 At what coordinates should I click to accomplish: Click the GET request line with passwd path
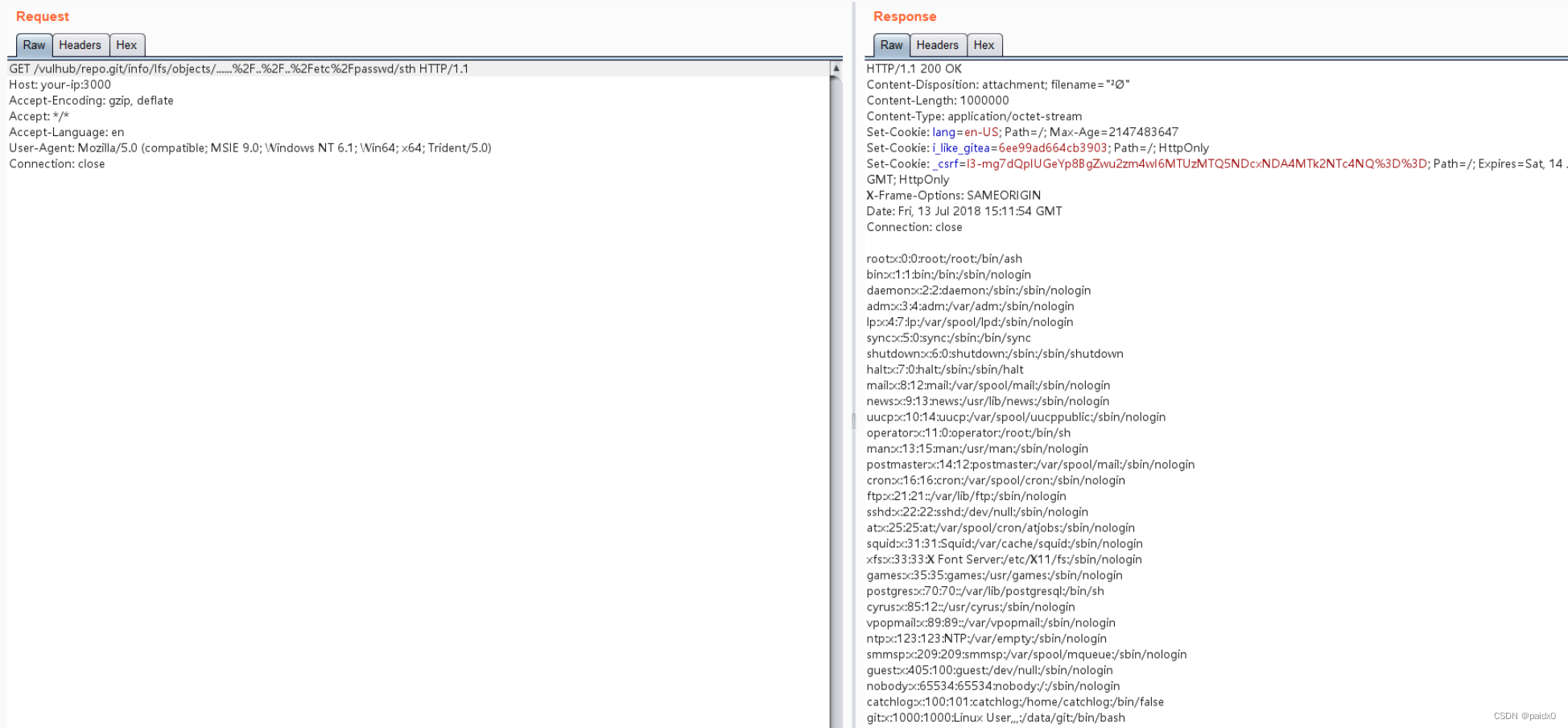point(239,68)
